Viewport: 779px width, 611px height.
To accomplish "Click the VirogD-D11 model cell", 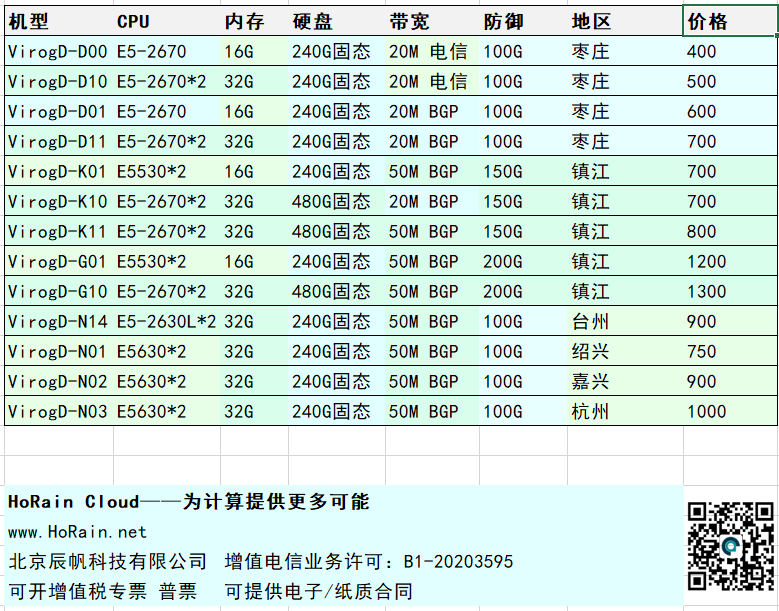I will tap(59, 141).
